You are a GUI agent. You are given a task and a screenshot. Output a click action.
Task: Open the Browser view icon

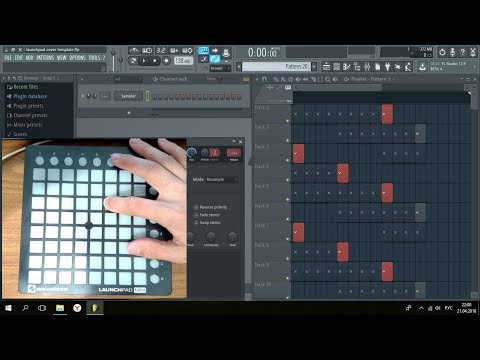357,67
